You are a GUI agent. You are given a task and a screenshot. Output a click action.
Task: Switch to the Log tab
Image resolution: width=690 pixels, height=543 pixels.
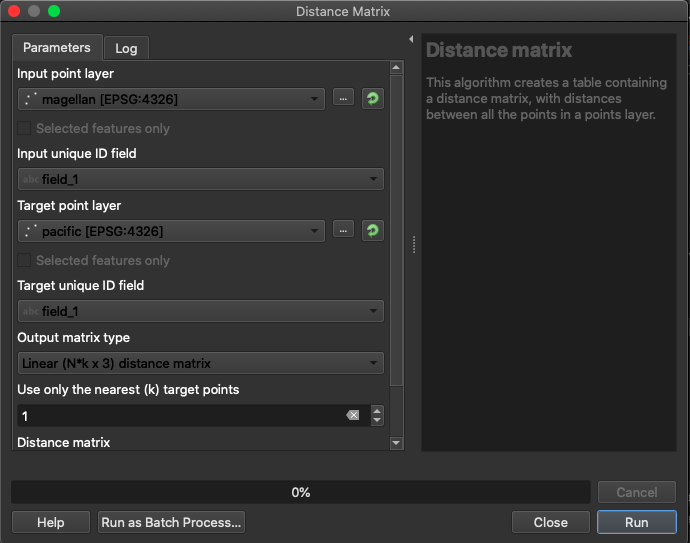pyautogui.click(x=126, y=48)
